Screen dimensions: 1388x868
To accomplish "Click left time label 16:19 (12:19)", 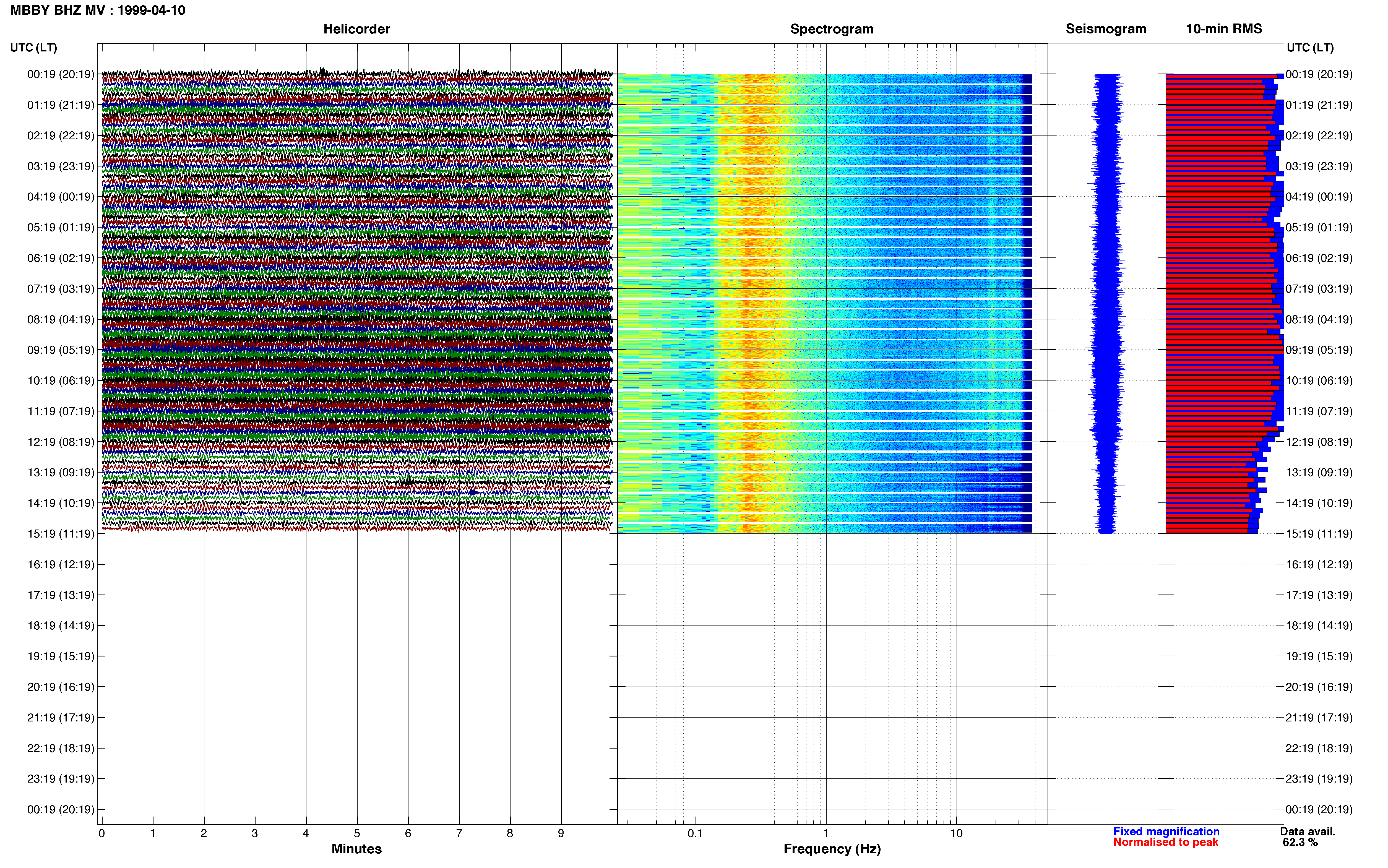I will coord(61,564).
